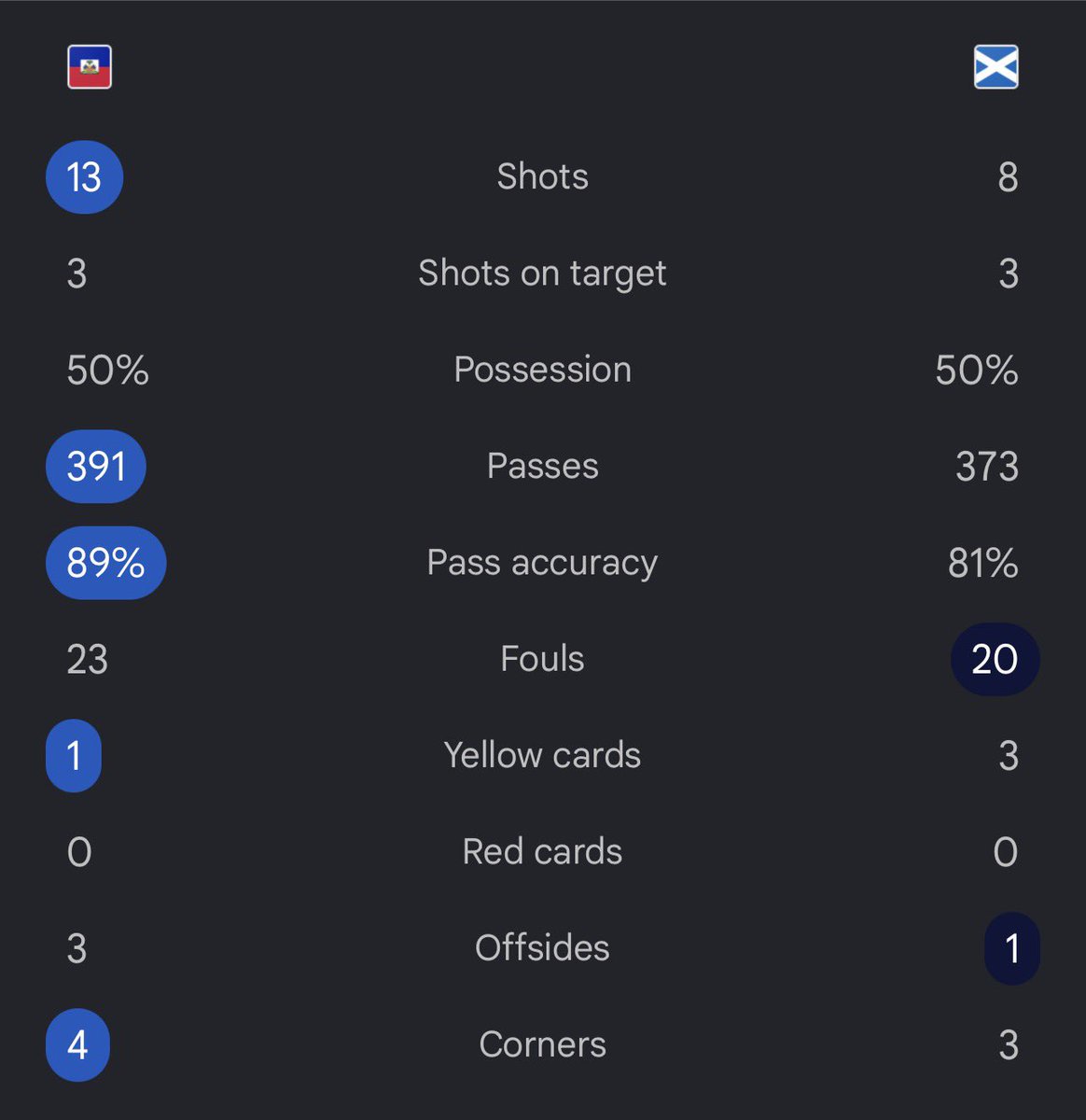Image resolution: width=1086 pixels, height=1120 pixels.
Task: Select the Fouls stat label
Action: (542, 659)
